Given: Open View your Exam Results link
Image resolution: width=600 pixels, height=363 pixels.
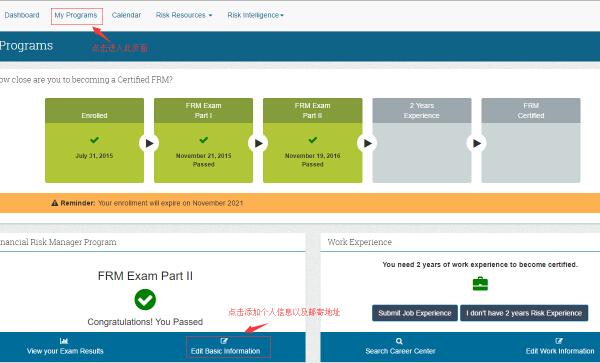Looking at the screenshot, I should pos(65,351).
